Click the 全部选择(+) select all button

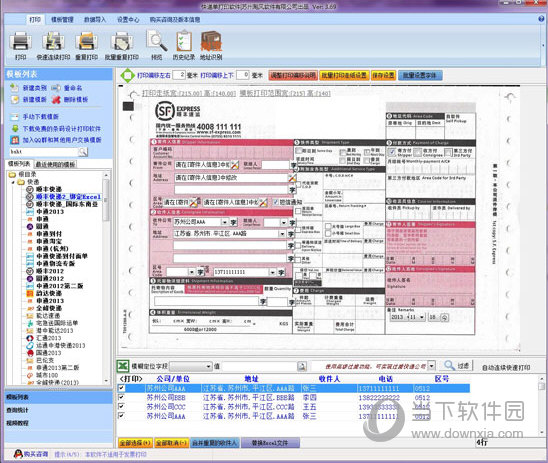tap(135, 443)
